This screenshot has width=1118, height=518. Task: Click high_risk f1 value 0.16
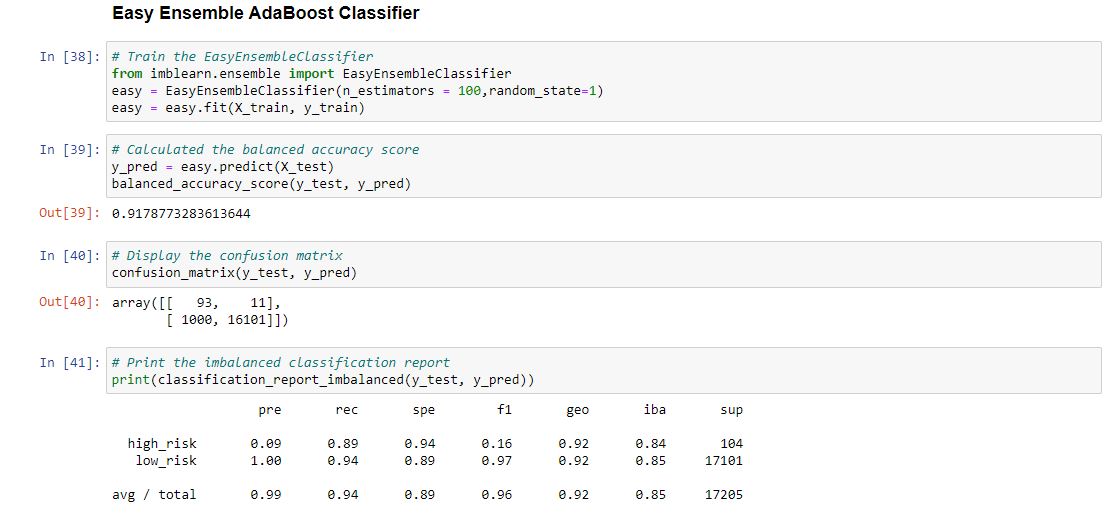(x=497, y=444)
